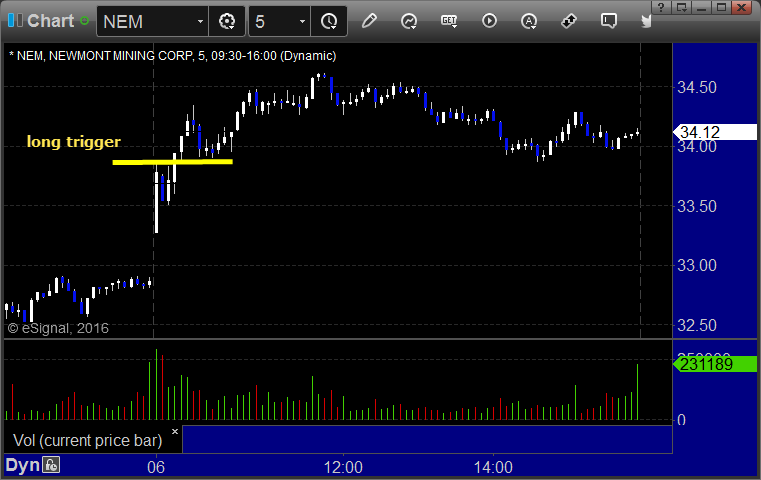Click the 33.50 price axis label

tap(696, 206)
